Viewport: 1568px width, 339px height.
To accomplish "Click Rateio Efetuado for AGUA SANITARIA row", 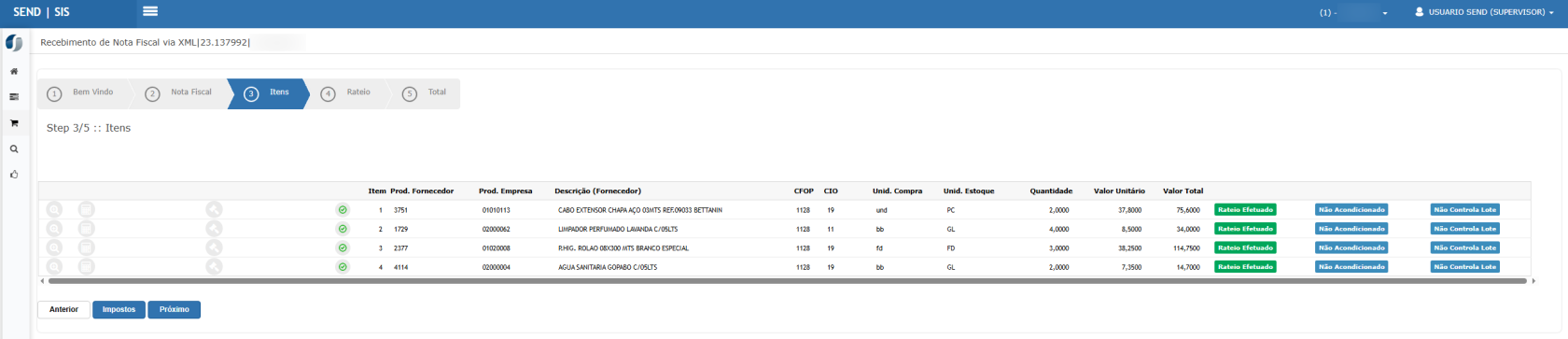I will pyautogui.click(x=1245, y=267).
